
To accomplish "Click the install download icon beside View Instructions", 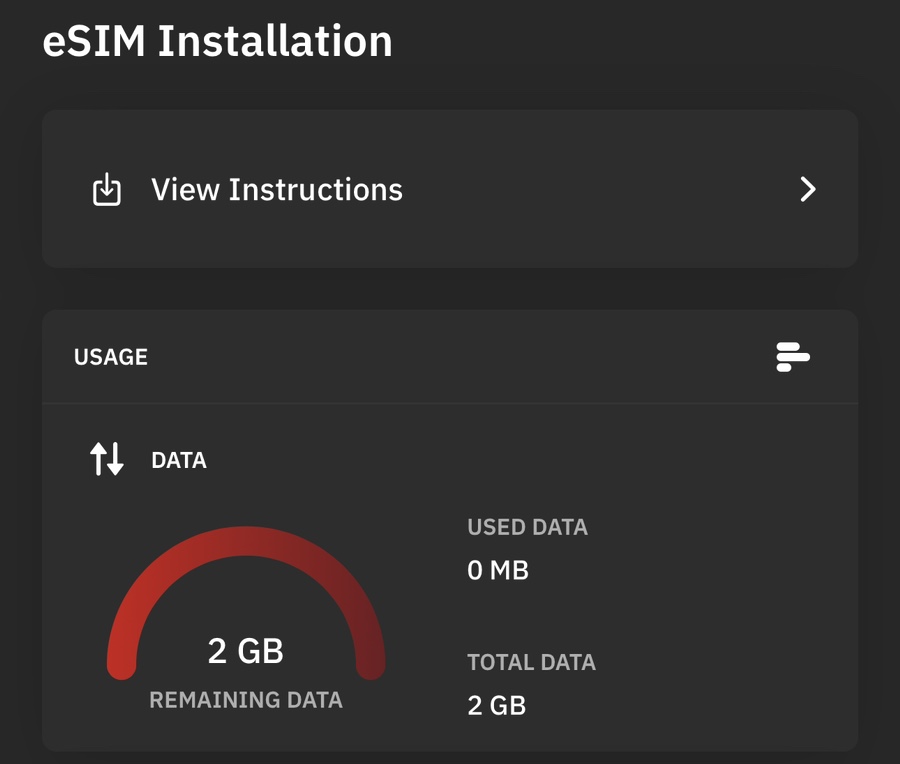I will click(x=107, y=189).
